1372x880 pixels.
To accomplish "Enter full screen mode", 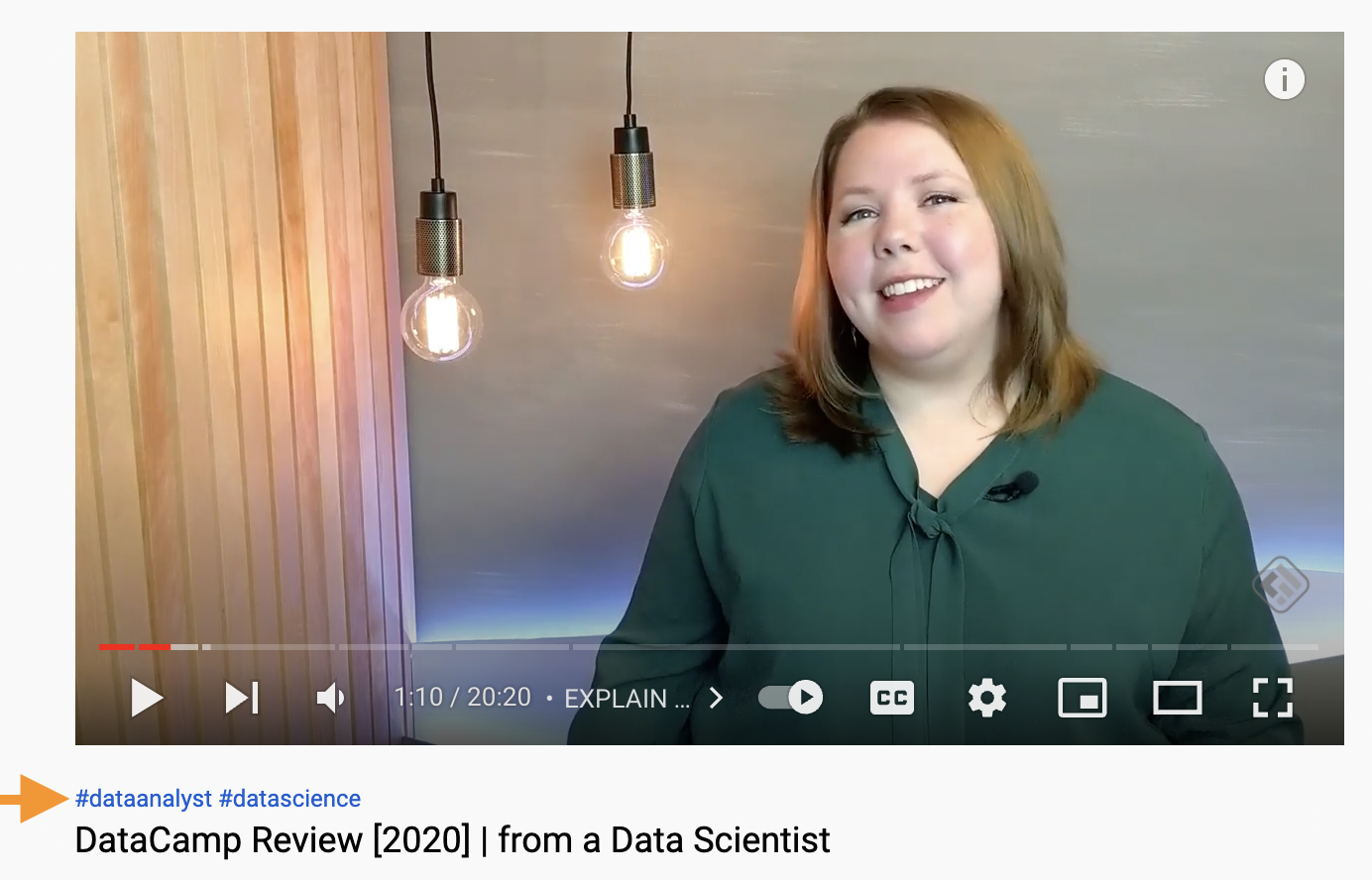I will tap(1273, 698).
